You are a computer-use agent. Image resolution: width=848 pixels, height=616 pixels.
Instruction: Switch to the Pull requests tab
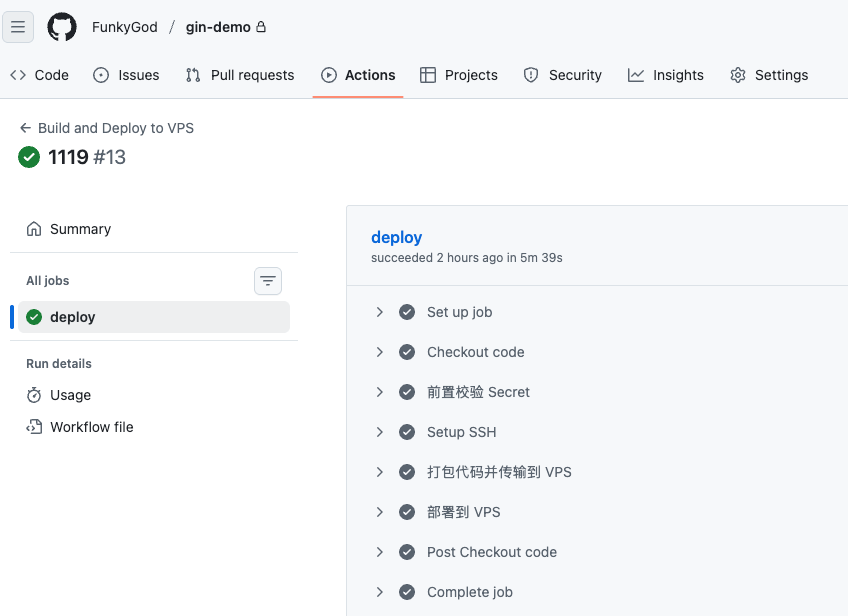pos(240,75)
